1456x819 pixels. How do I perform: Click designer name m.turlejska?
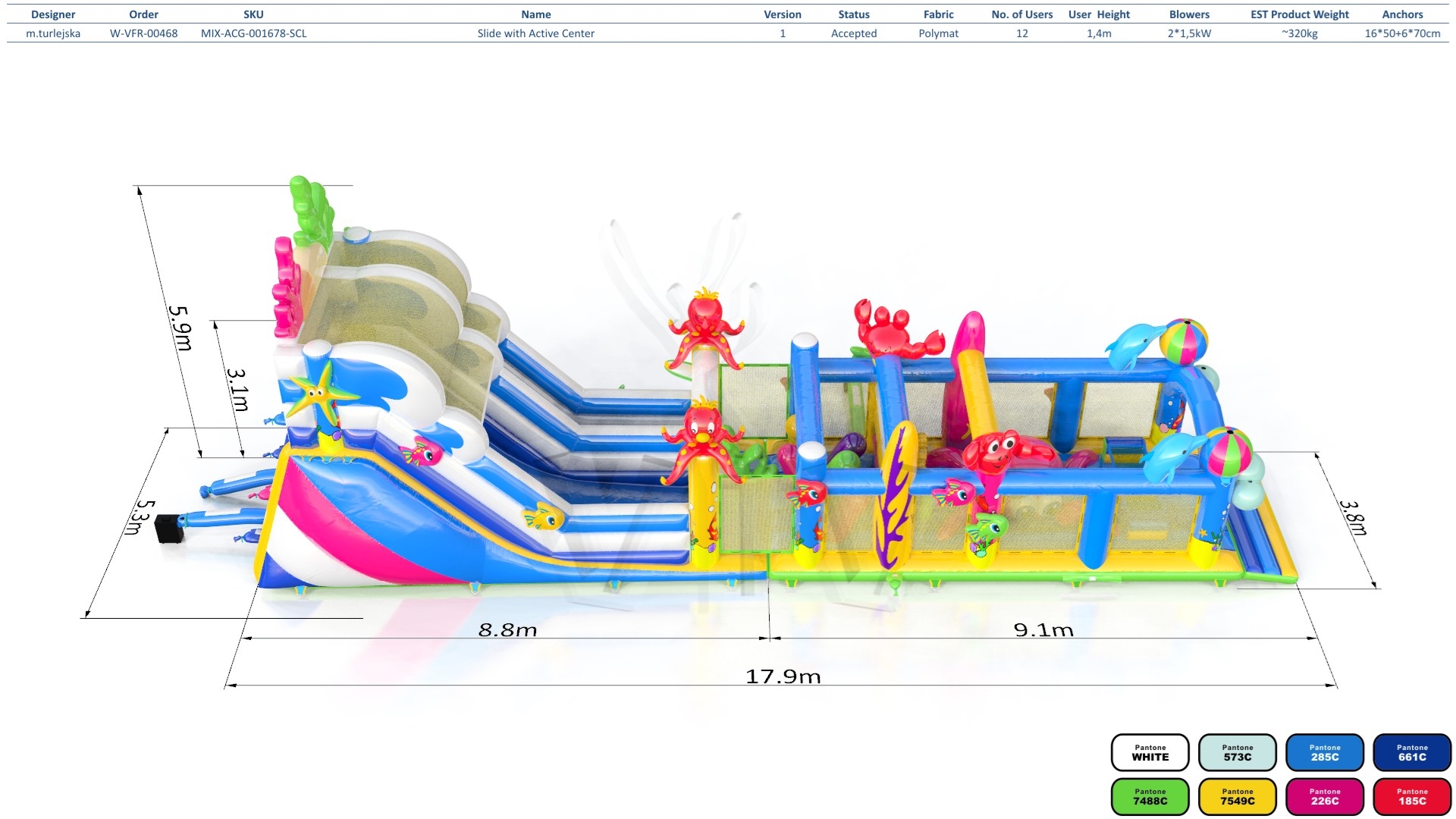[53, 33]
